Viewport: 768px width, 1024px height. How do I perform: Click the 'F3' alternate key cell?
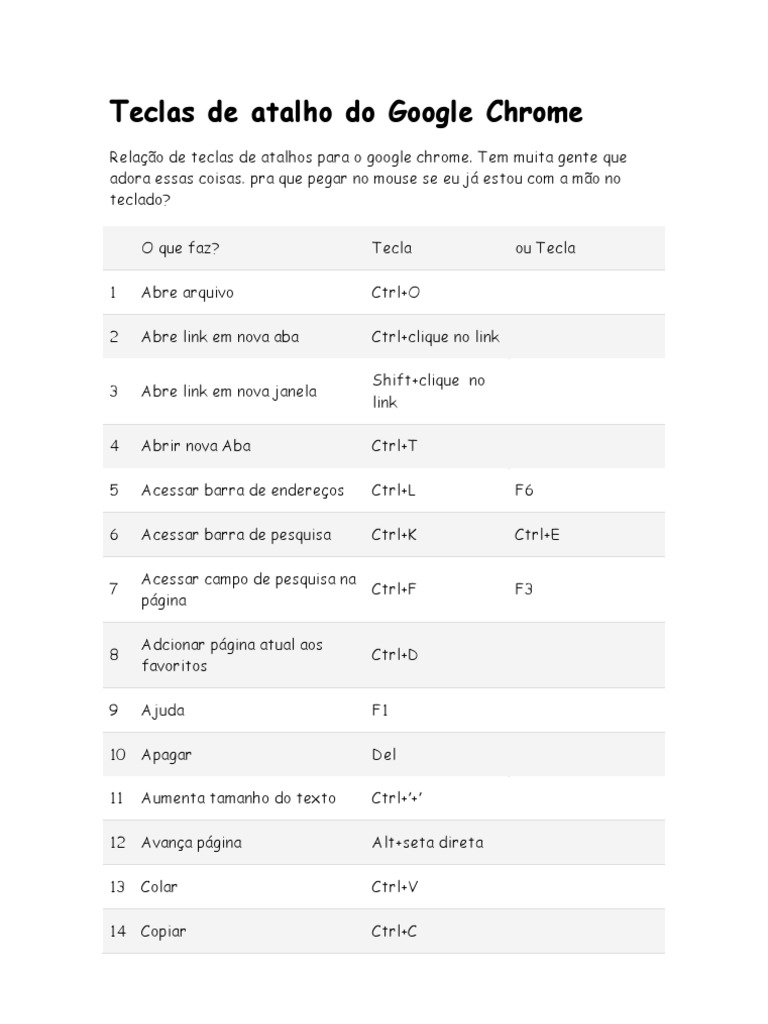[524, 589]
